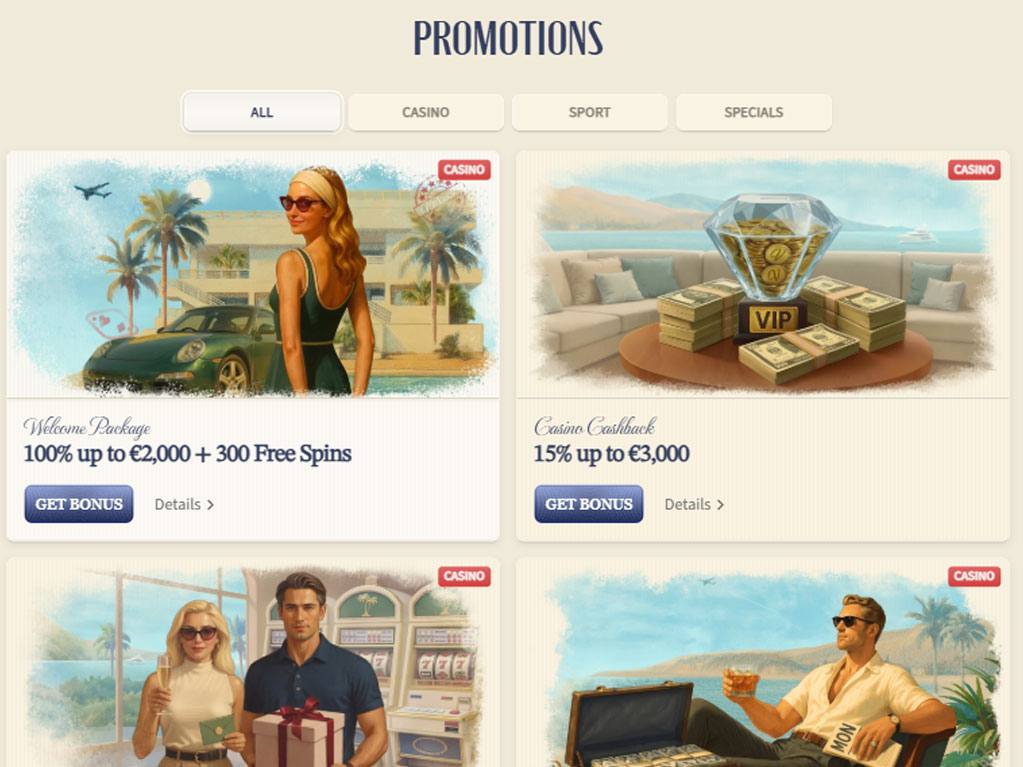1023x767 pixels.
Task: Click the 15% up to €3,000 title
Action: pyautogui.click(x=611, y=453)
